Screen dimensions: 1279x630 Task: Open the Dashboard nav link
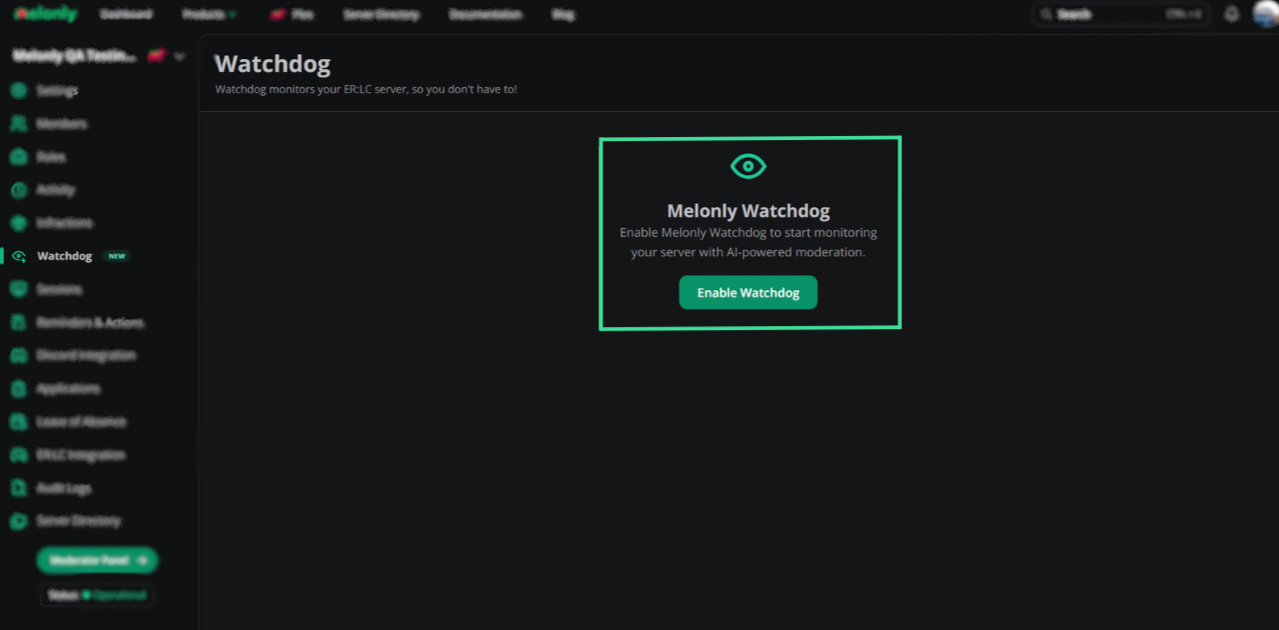[126, 15]
